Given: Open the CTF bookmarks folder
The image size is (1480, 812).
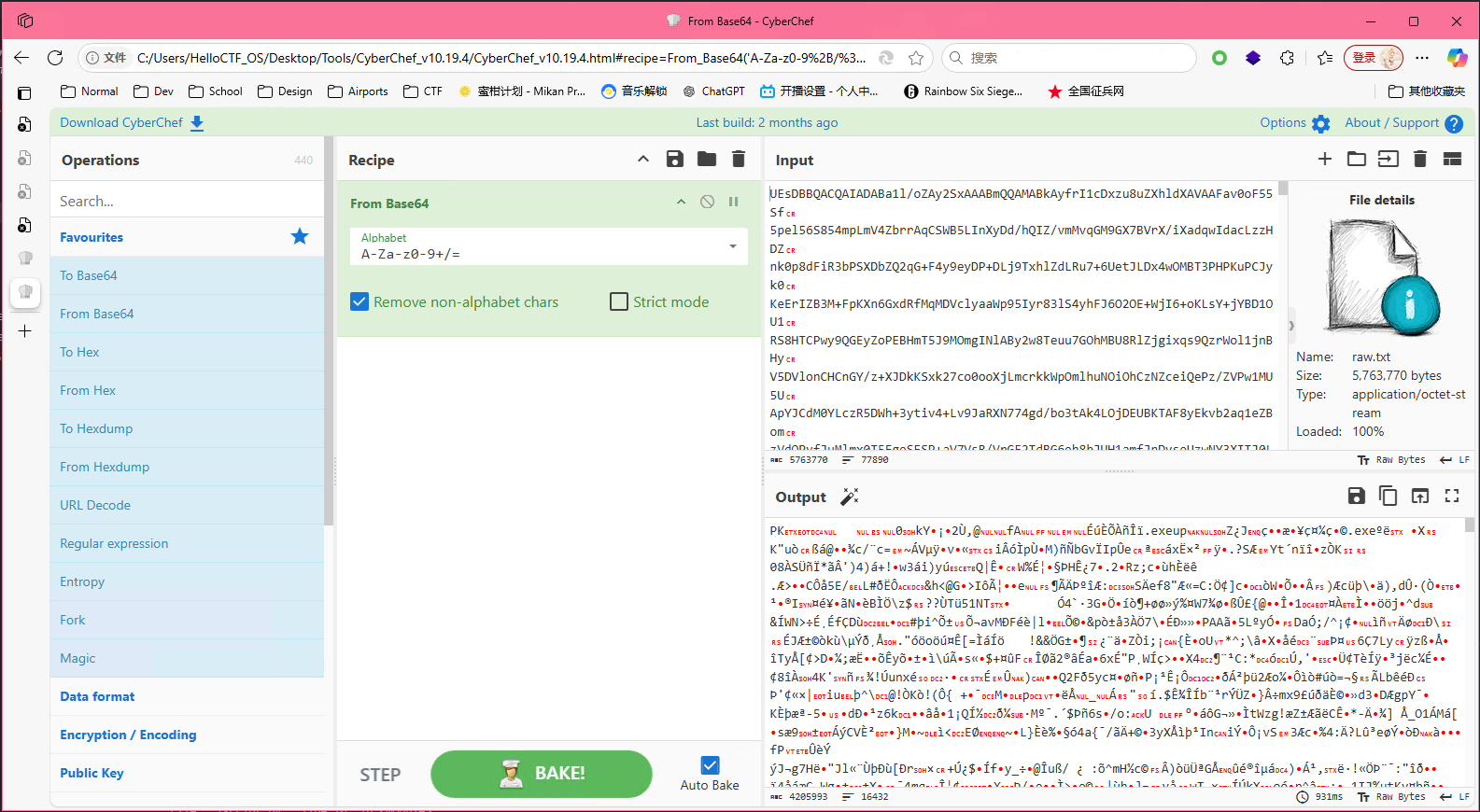Looking at the screenshot, I should (423, 91).
